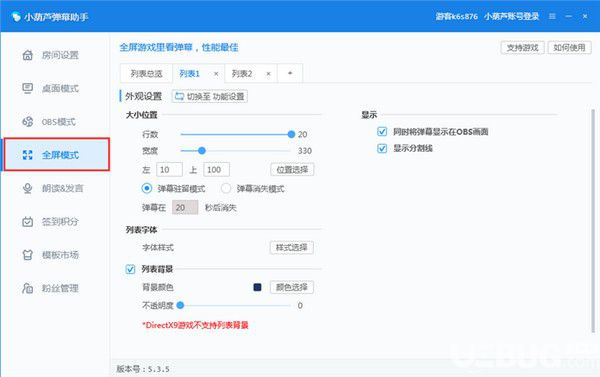Open the 颜色选择 button

pyautogui.click(x=292, y=287)
